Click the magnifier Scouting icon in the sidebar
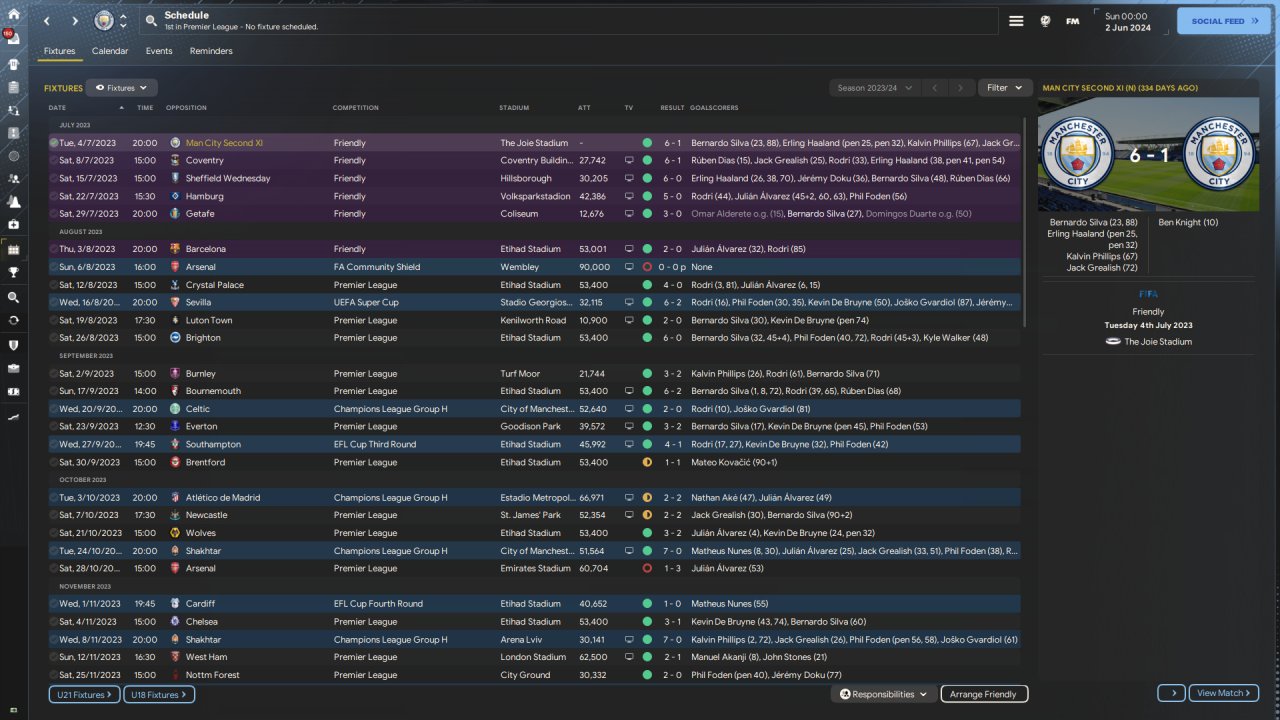The width and height of the screenshot is (1280, 720). pos(14,298)
